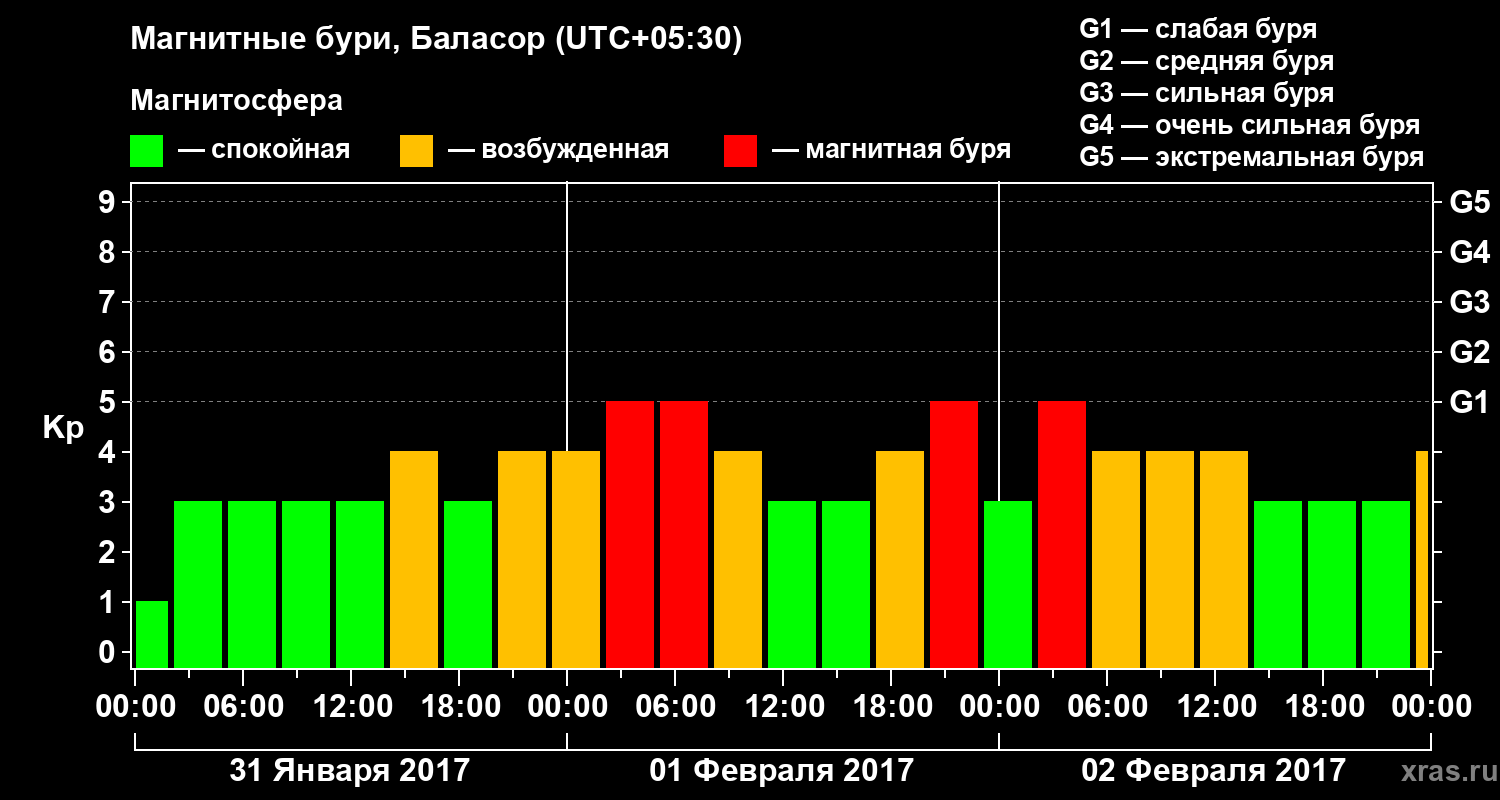Select the first green bar with Kp 1

coord(152,635)
